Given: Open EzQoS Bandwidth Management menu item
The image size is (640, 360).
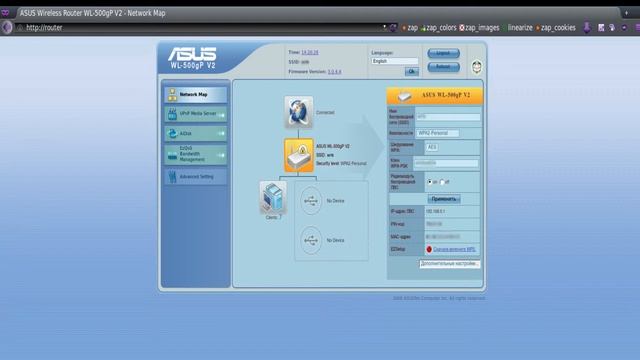Looking at the screenshot, I should [196, 154].
